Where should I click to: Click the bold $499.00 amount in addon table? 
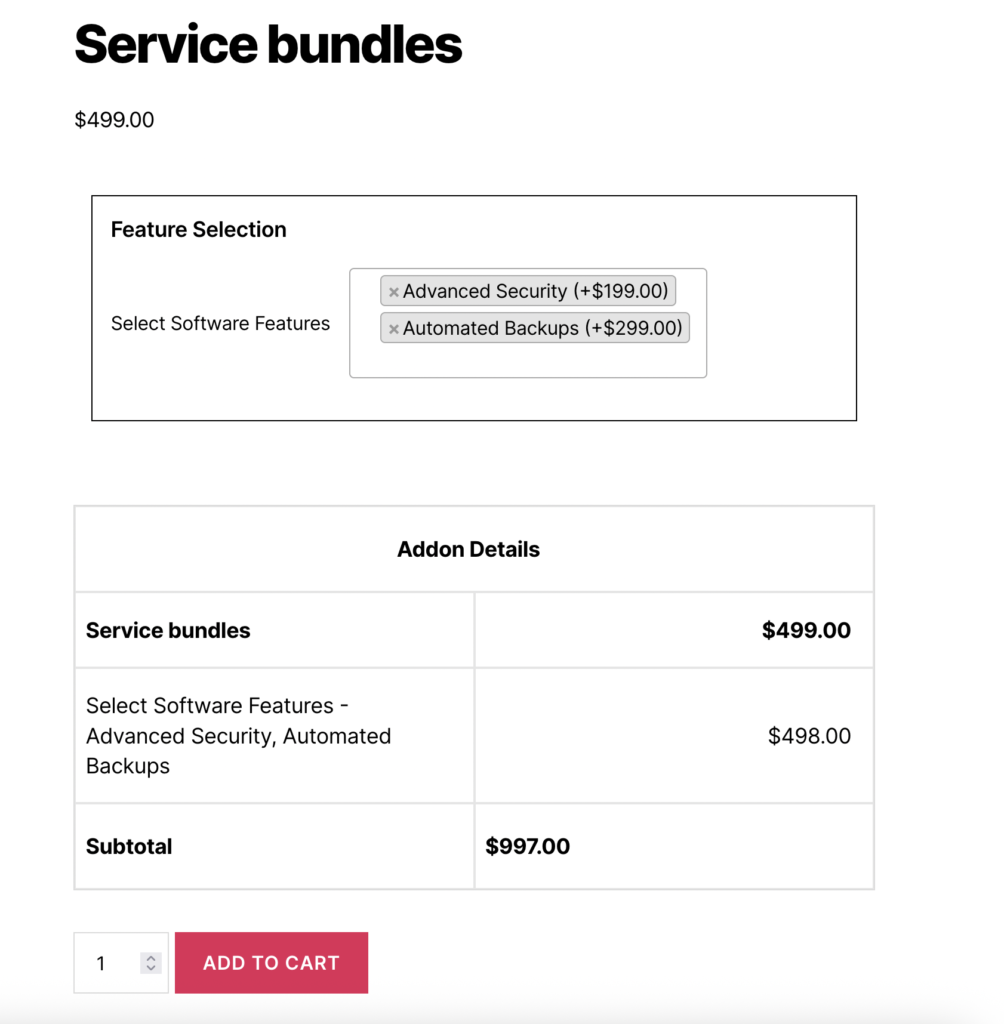tap(806, 631)
